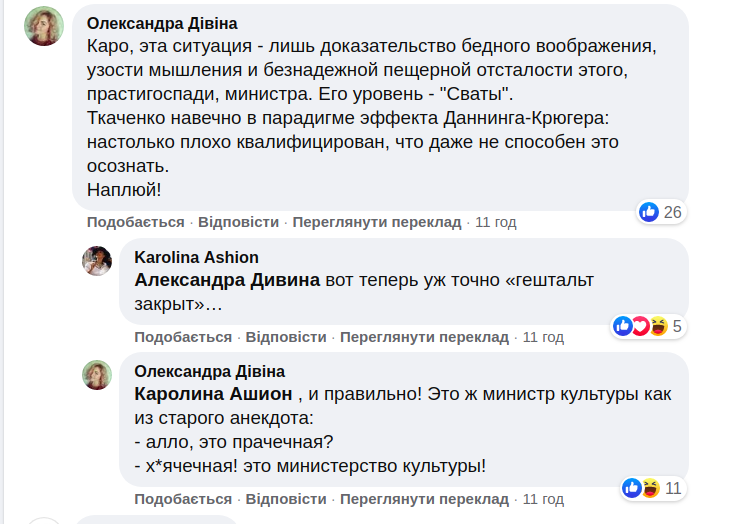Image resolution: width=738 pixels, height=524 pixels.
Task: Click the like icon on the anecdote reply
Action: [632, 488]
